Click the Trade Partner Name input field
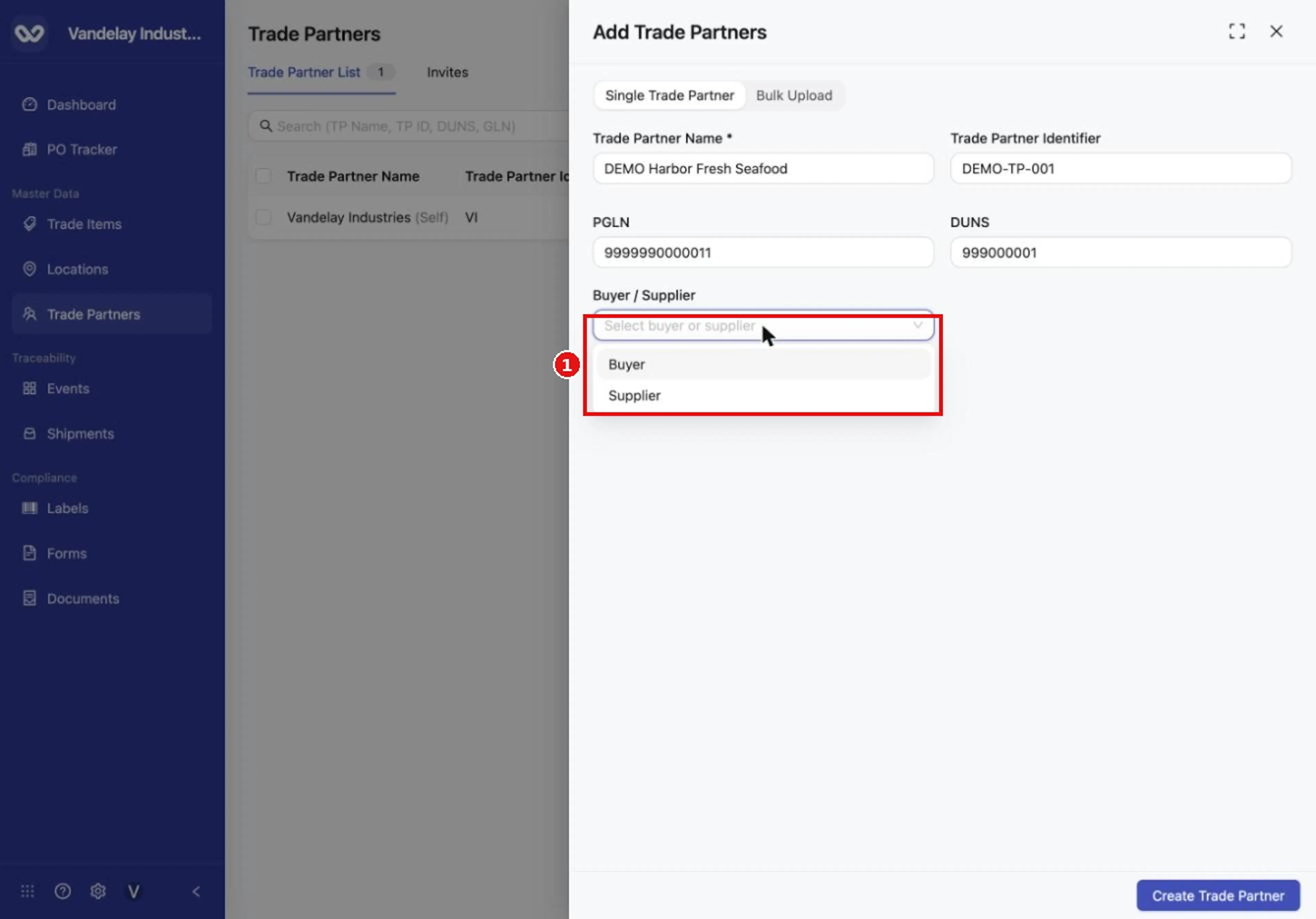The height and width of the screenshot is (919, 1316). point(763,169)
